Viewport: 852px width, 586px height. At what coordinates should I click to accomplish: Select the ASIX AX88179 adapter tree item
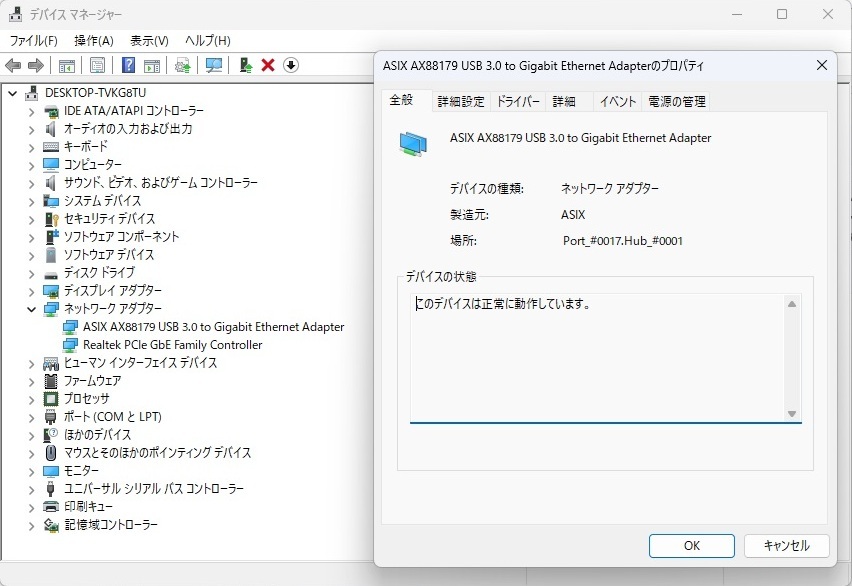[x=213, y=327]
